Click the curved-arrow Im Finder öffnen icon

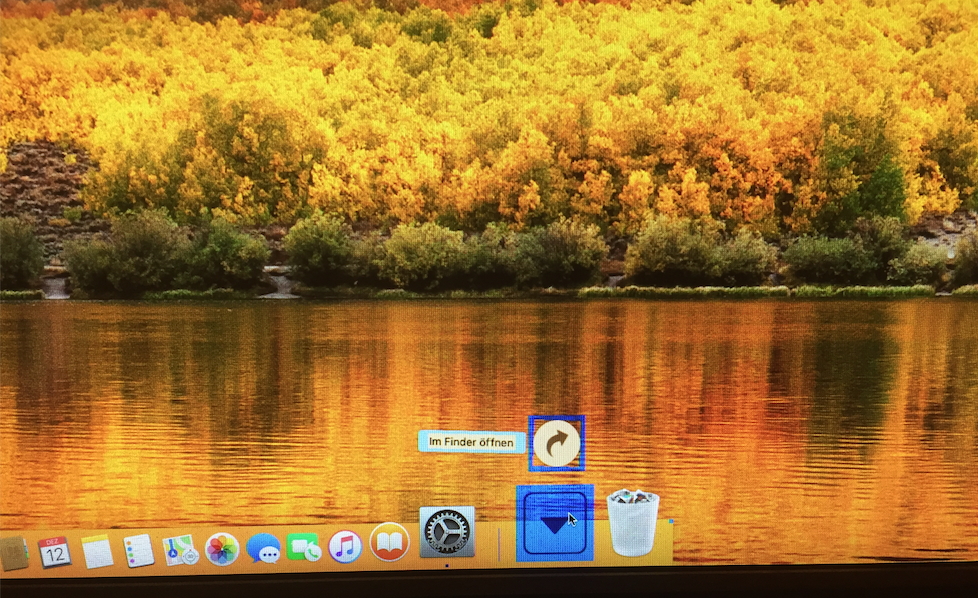556,443
